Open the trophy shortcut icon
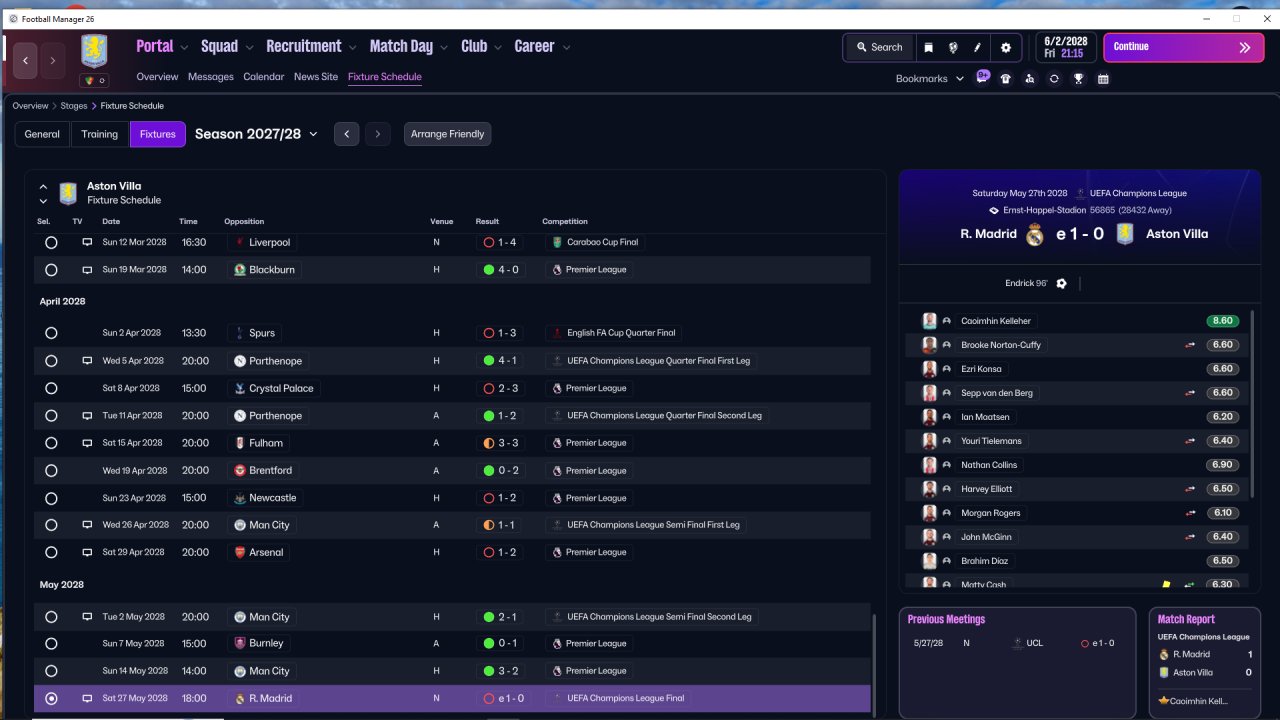Image resolution: width=1280 pixels, height=720 pixels. click(1078, 78)
